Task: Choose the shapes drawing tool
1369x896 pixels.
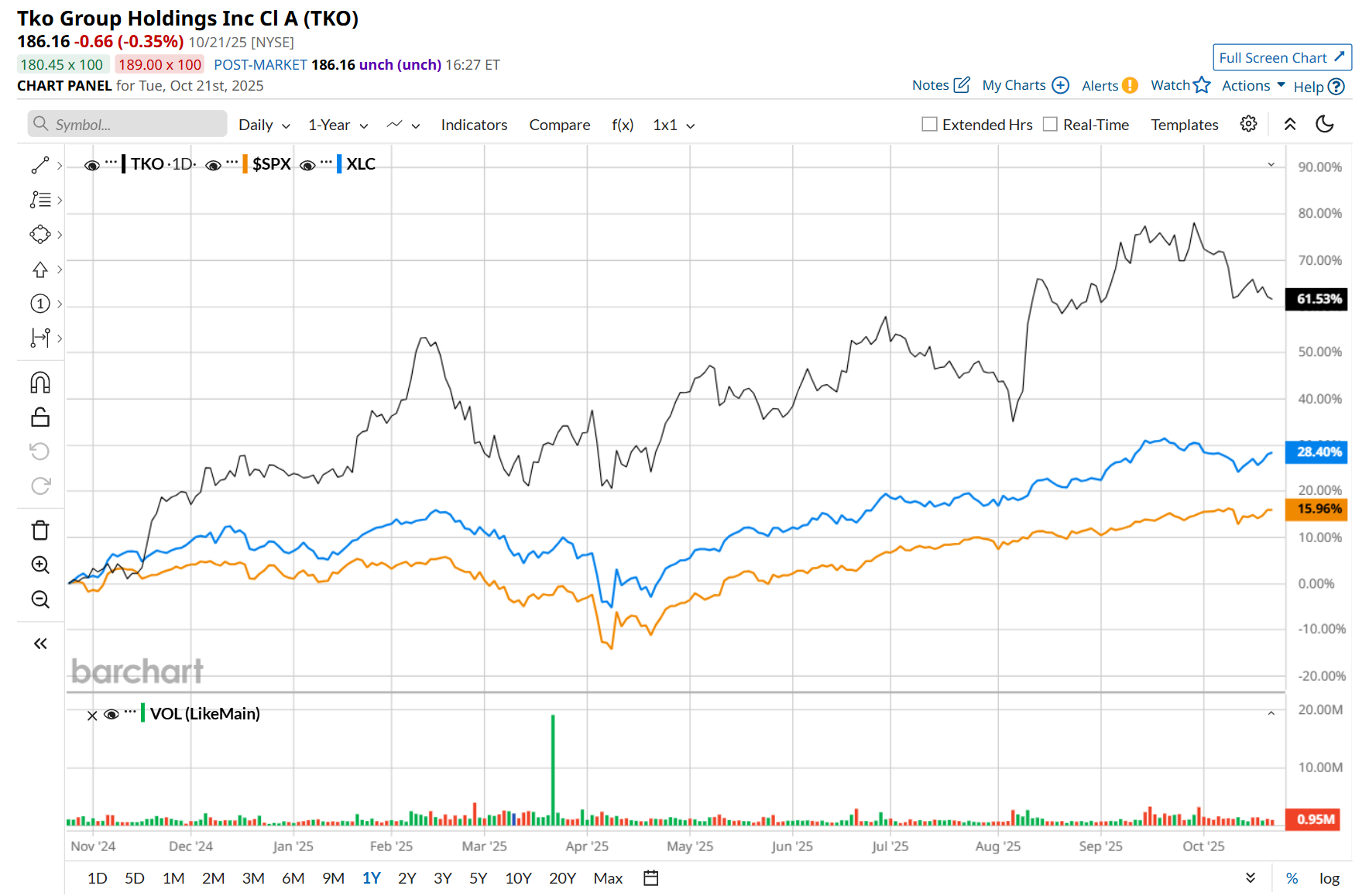Action: tap(40, 235)
